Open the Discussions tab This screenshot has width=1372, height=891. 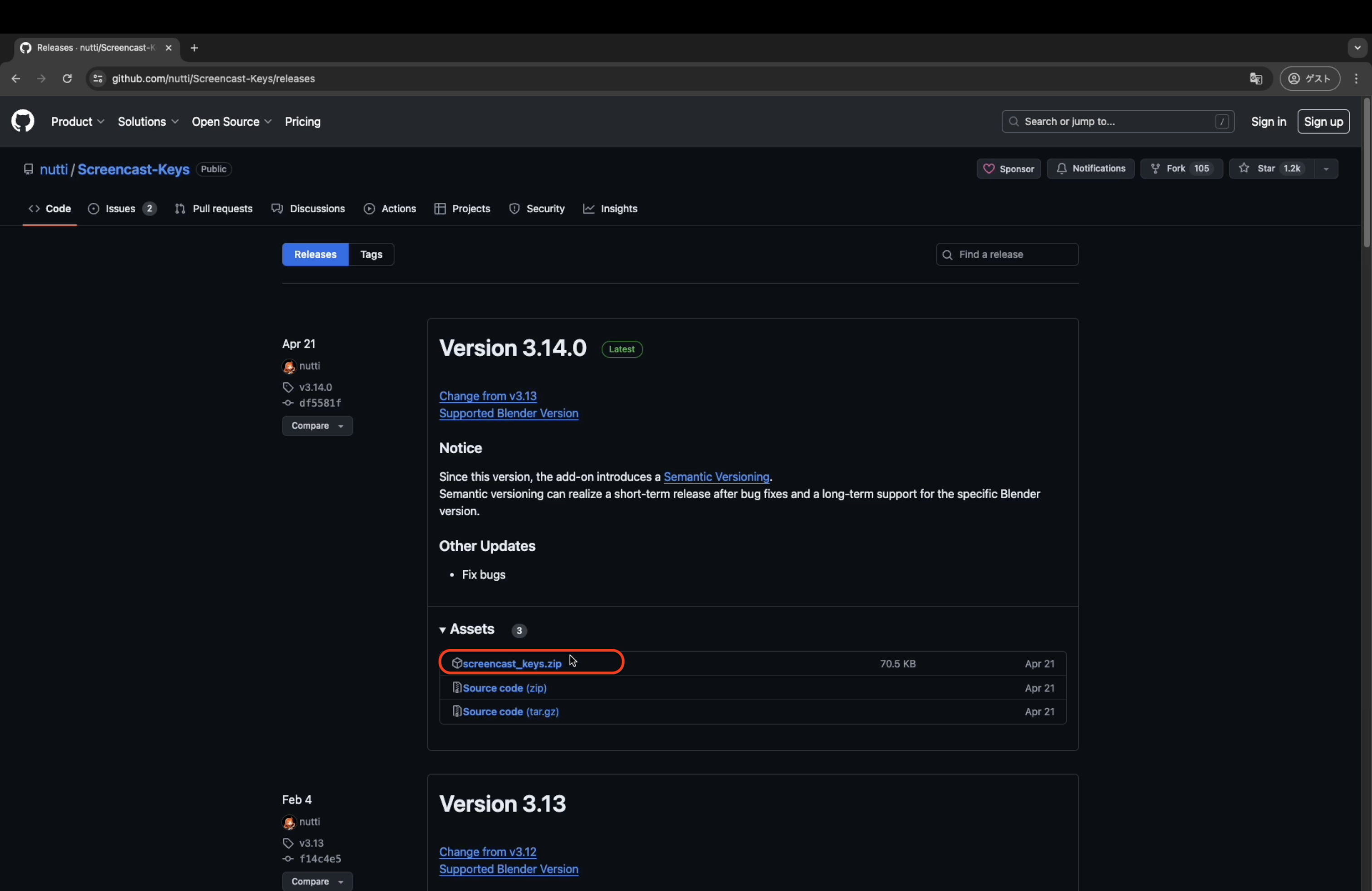point(309,209)
